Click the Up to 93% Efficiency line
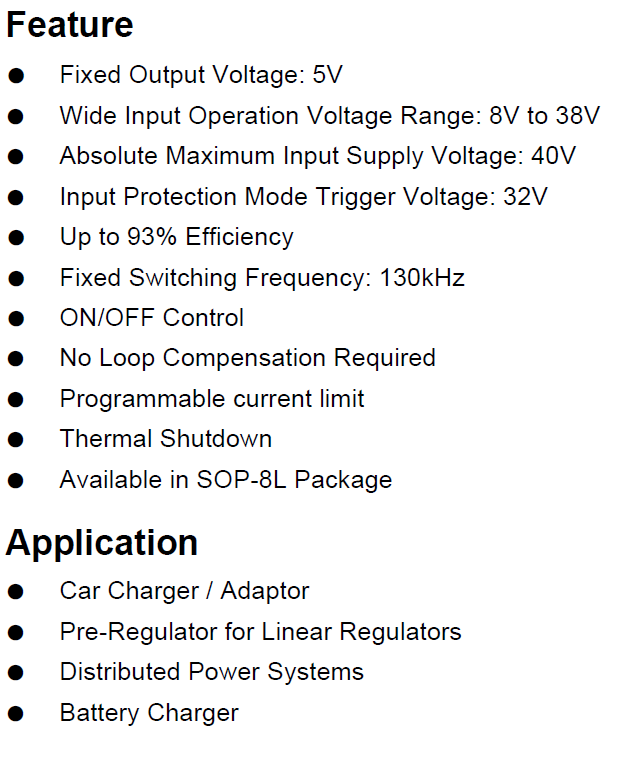Image resolution: width=628 pixels, height=759 pixels. point(177,238)
